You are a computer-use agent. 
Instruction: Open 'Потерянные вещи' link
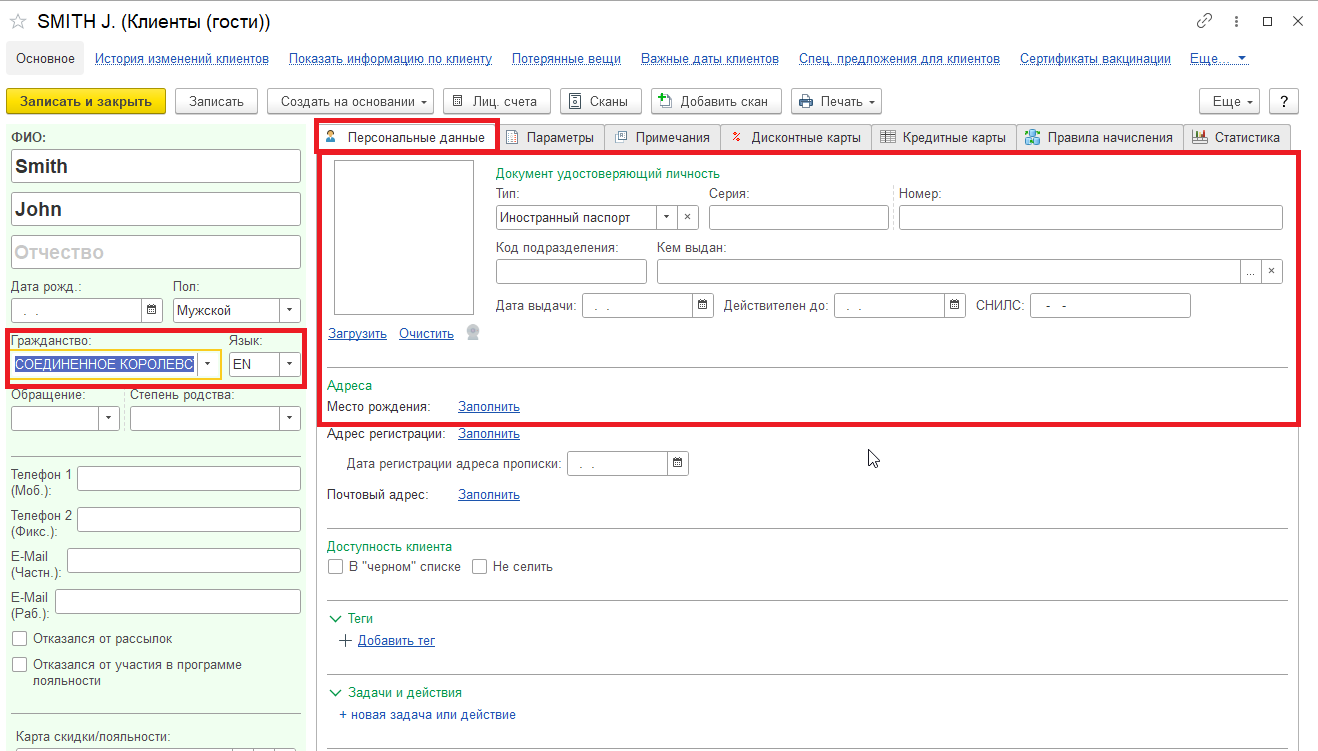566,59
